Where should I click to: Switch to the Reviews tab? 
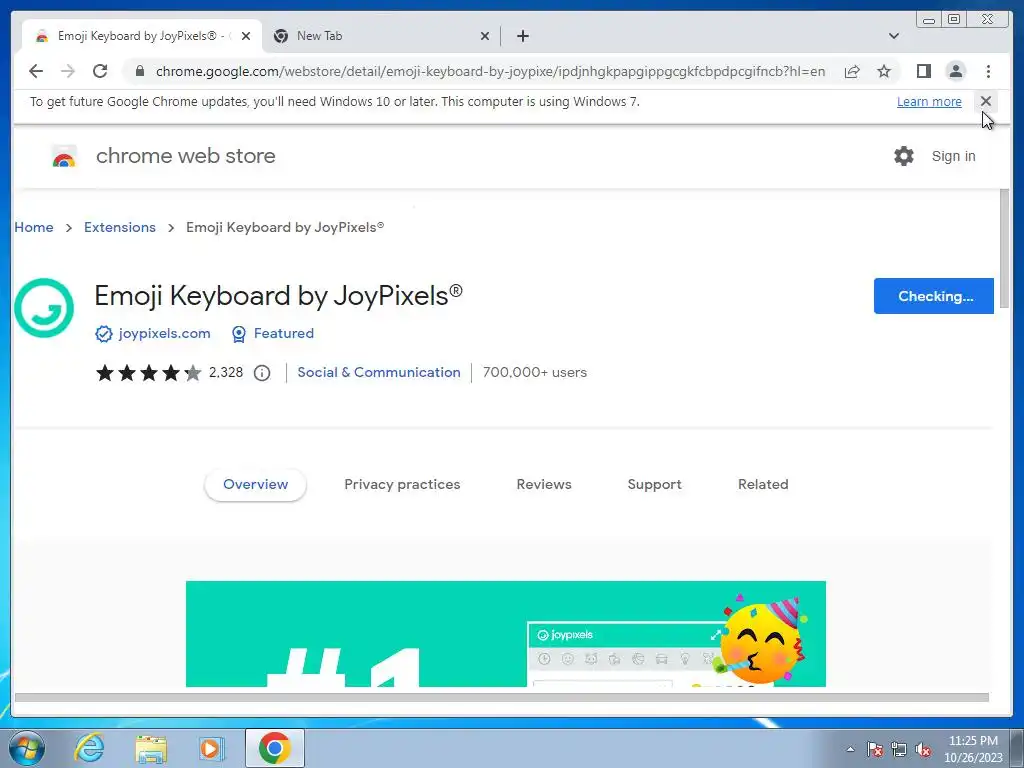coord(544,485)
